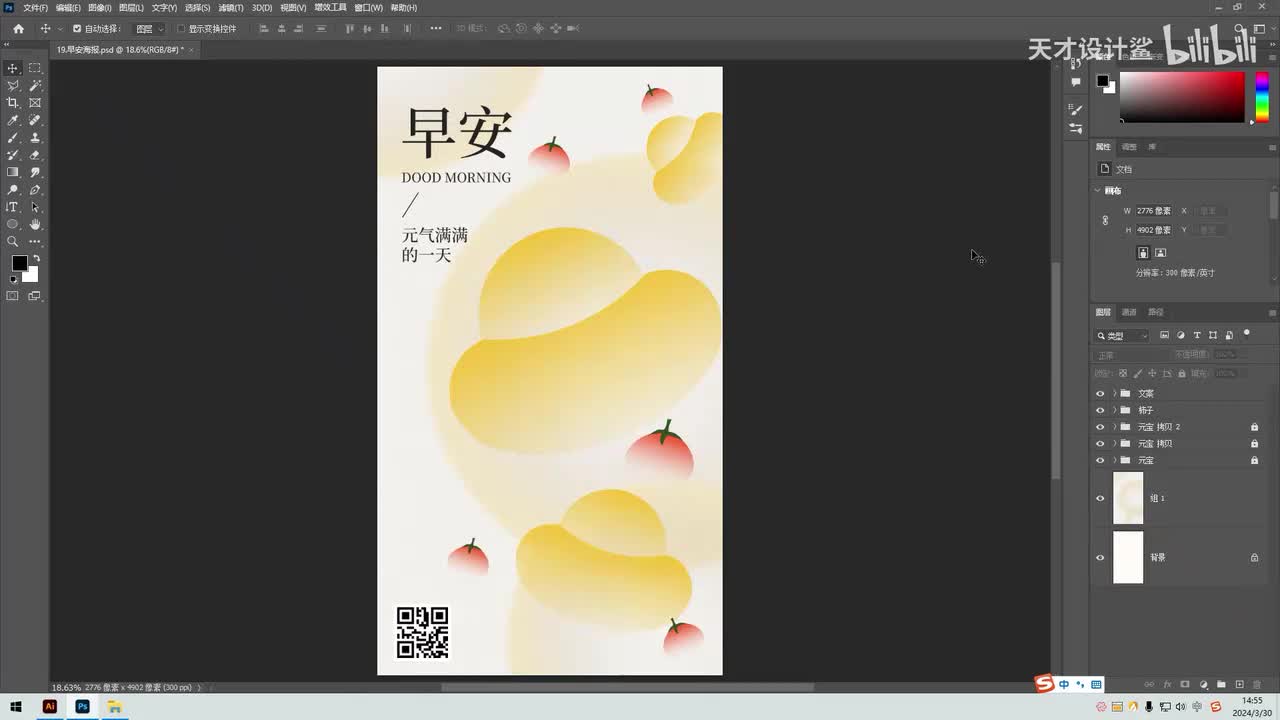
Task: Select the Pen tool
Action: [x=35, y=190]
